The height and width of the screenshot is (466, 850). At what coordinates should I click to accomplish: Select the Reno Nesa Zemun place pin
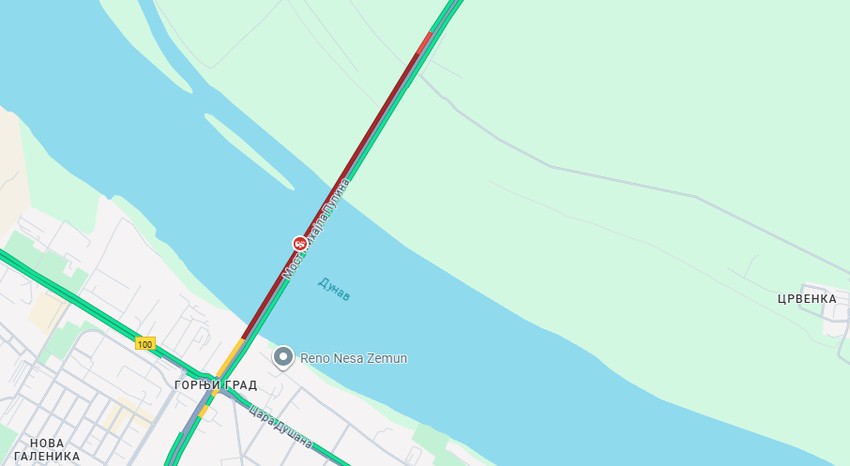pyautogui.click(x=282, y=358)
